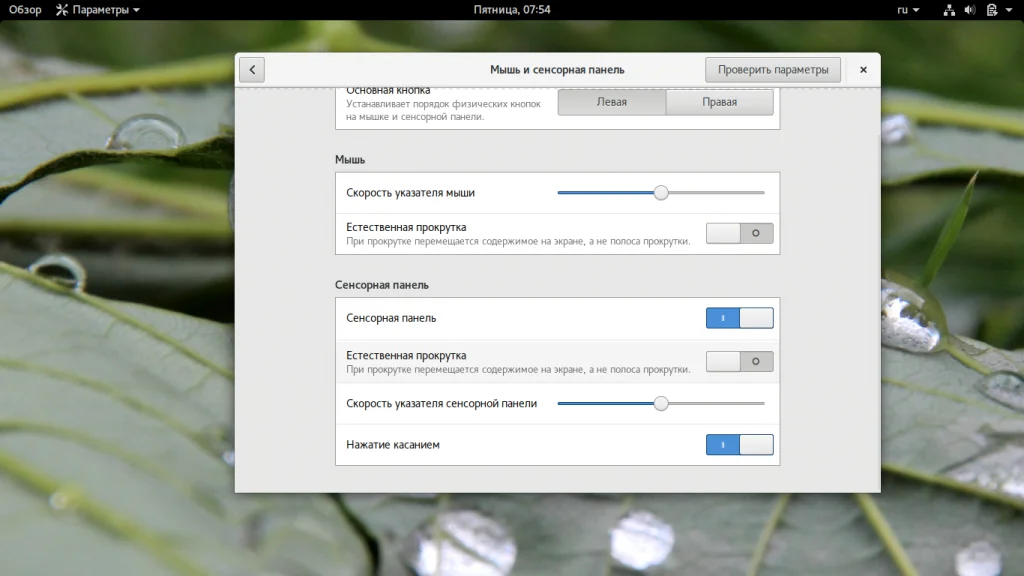
Task: Open the clock calendar Пятница, 07:54
Action: (511, 10)
